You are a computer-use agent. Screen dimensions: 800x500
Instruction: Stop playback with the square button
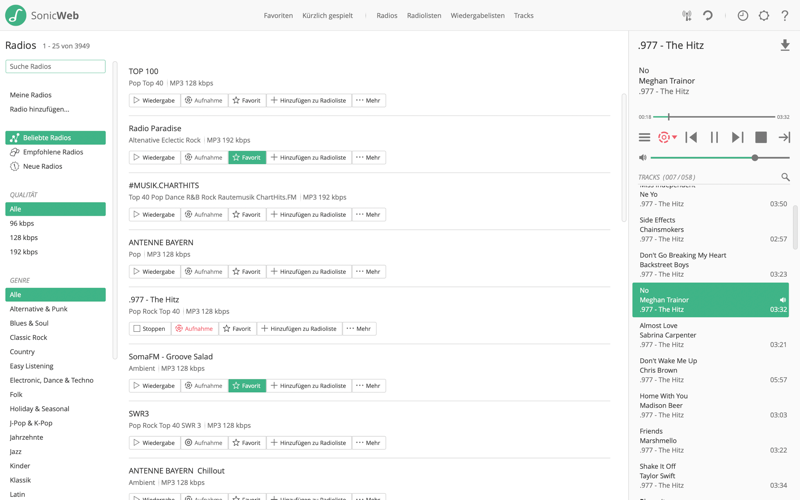click(x=761, y=137)
